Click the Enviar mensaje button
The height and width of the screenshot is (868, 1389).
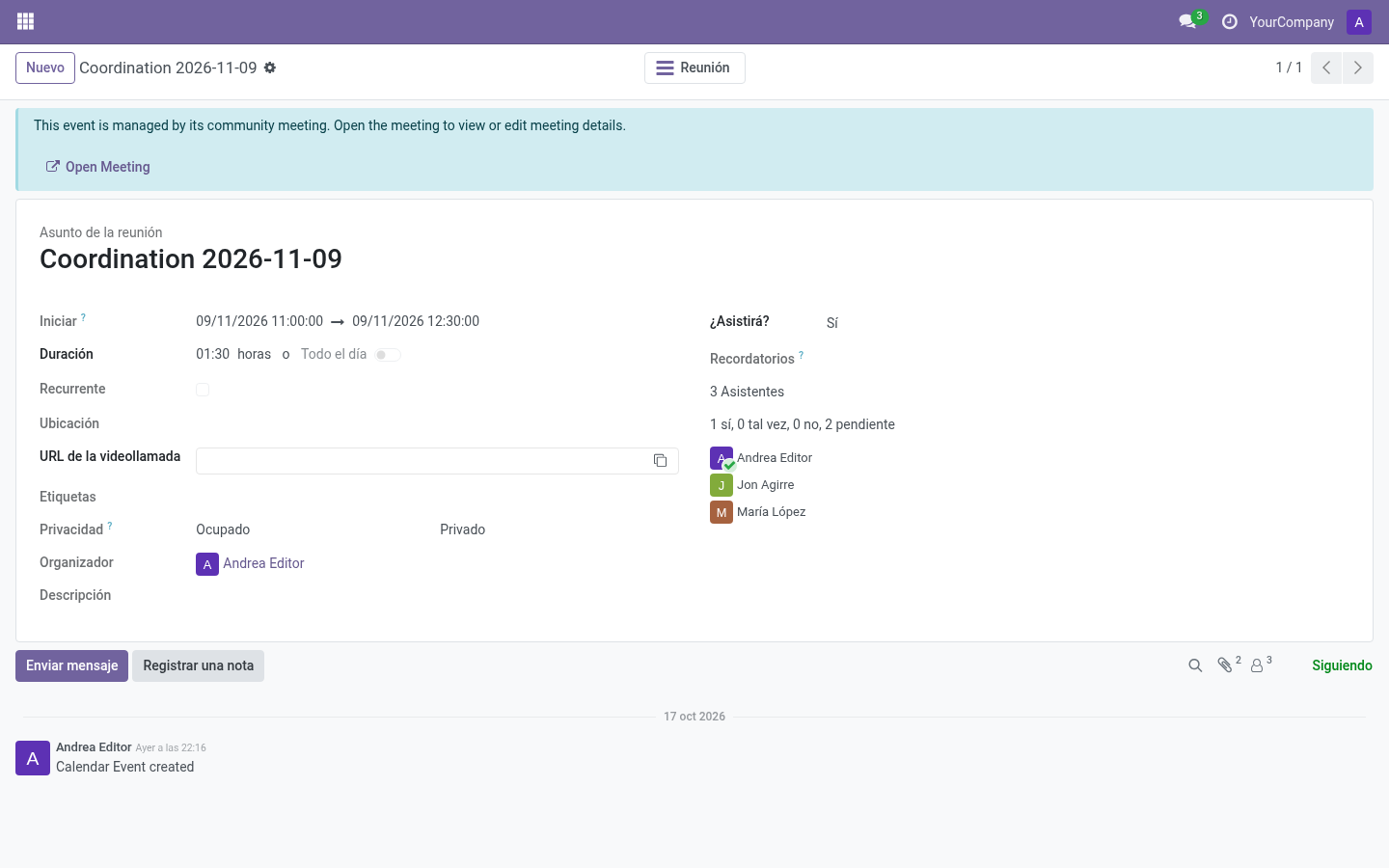click(x=71, y=665)
